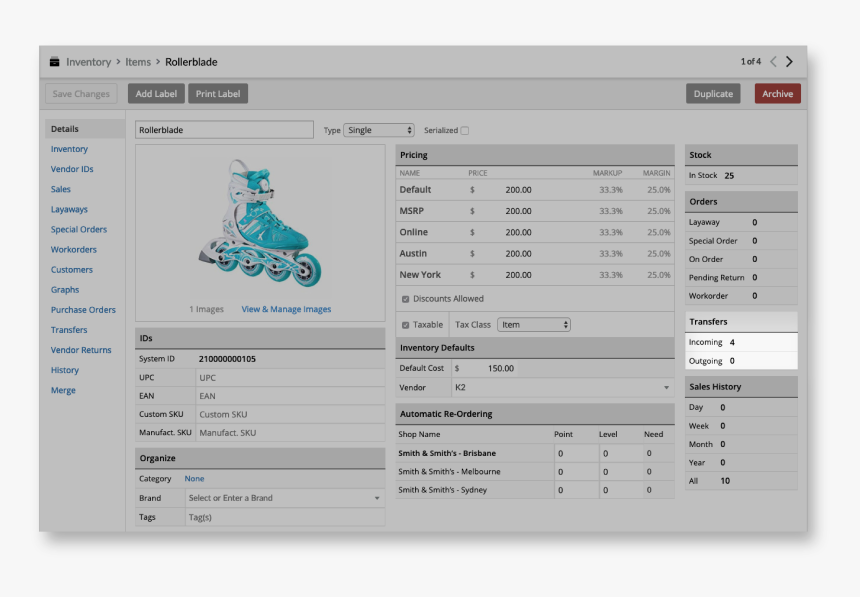Select Transfers in the left sidebar
Viewport: 860px width, 597px height.
click(69, 330)
